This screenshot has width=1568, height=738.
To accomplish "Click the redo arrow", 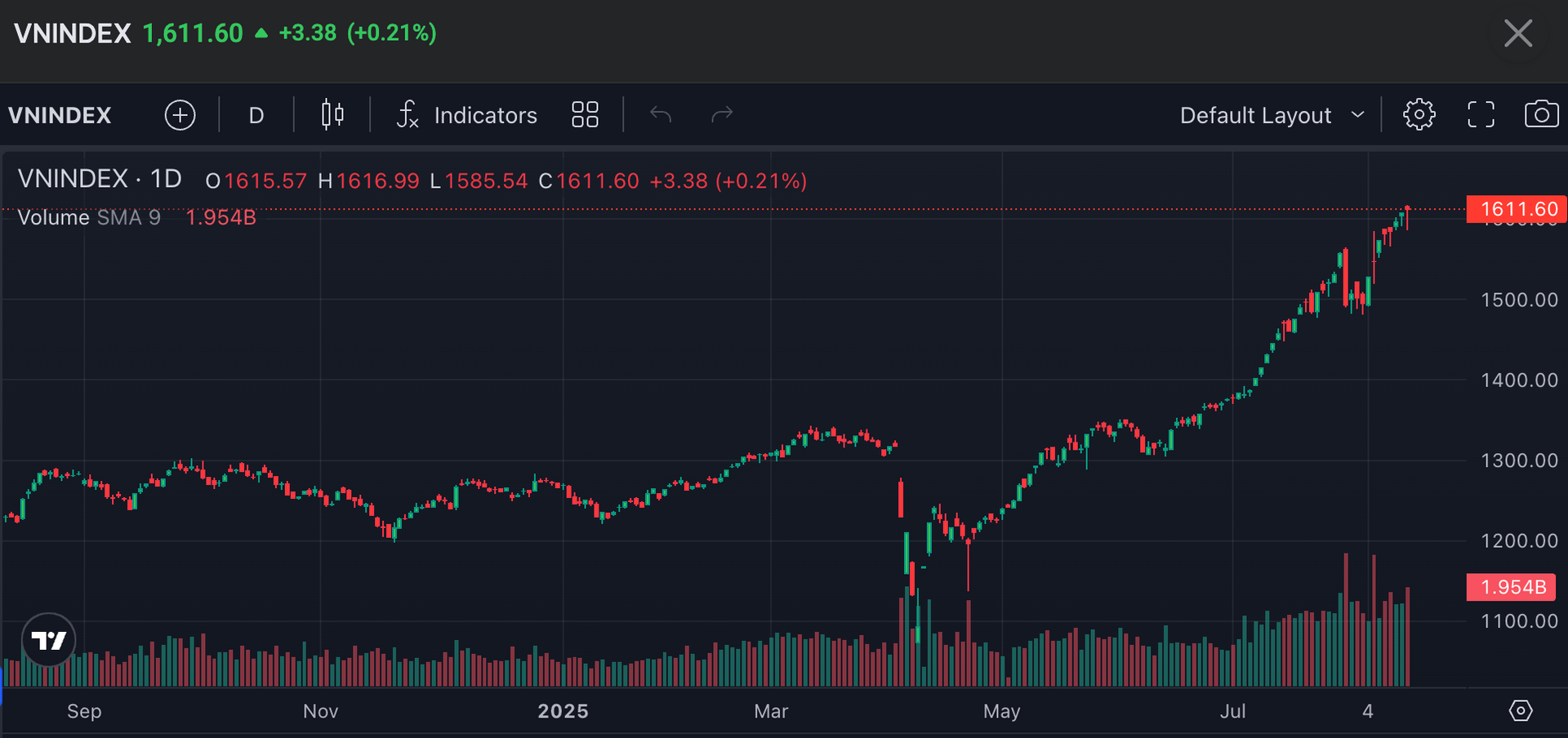I will coord(722,115).
